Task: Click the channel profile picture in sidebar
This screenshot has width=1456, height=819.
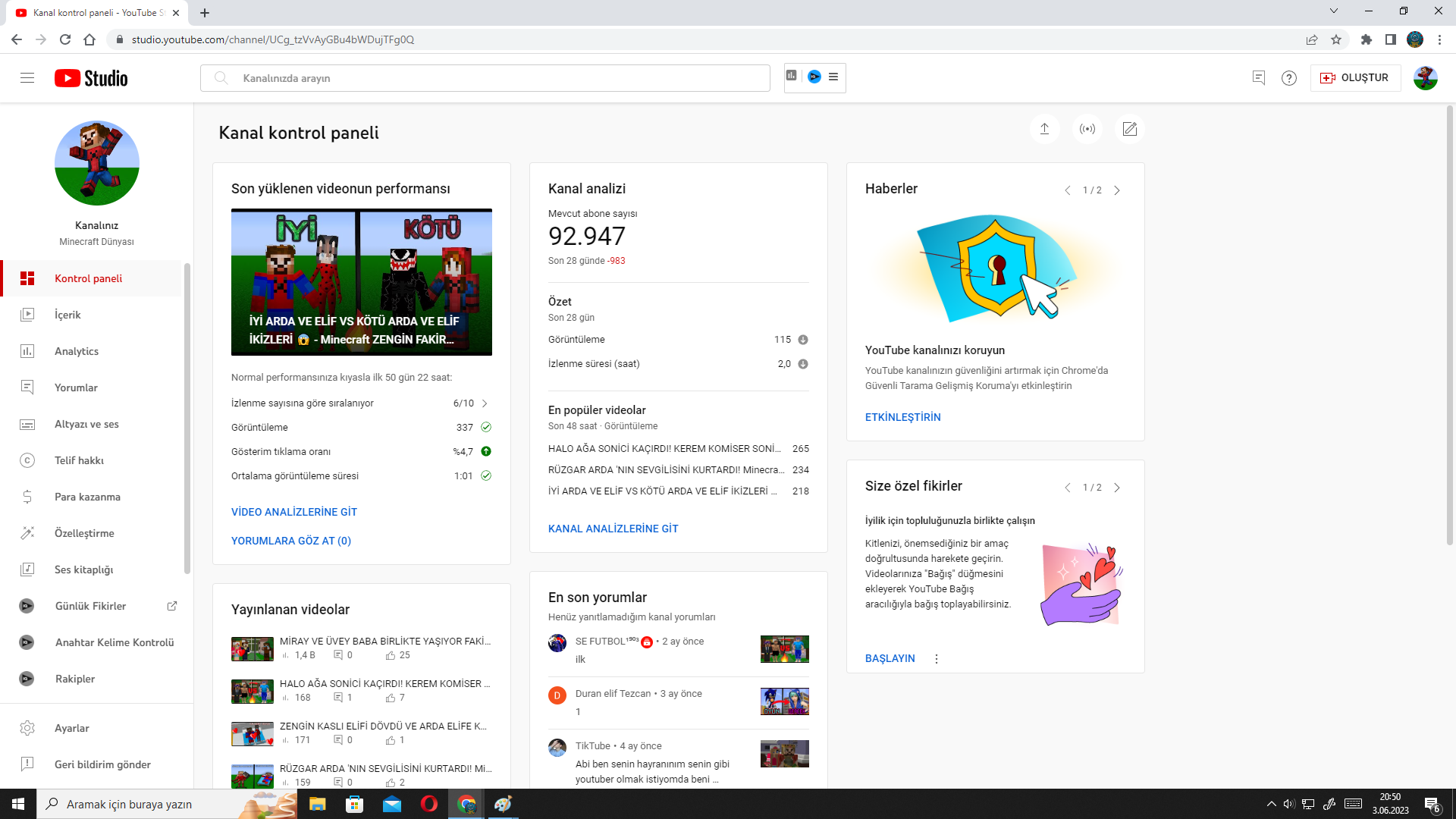Action: pos(97,163)
